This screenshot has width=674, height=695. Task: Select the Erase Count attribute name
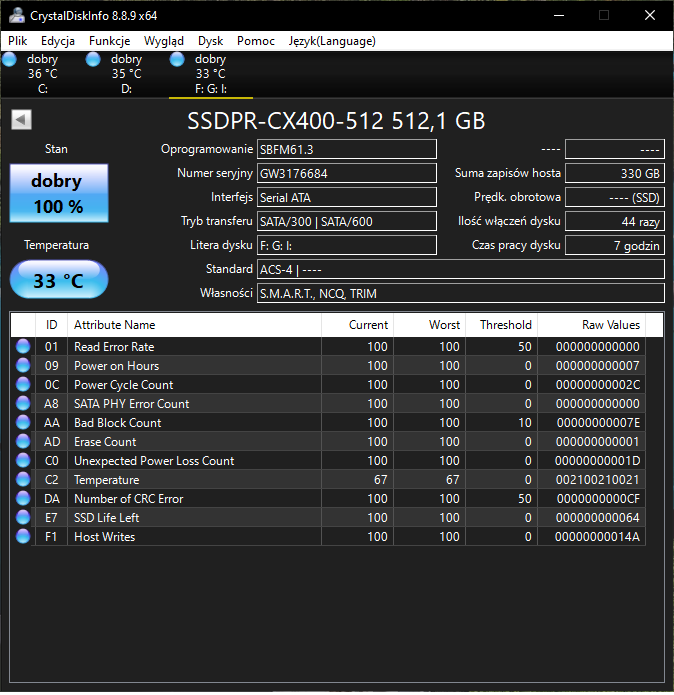click(105, 442)
